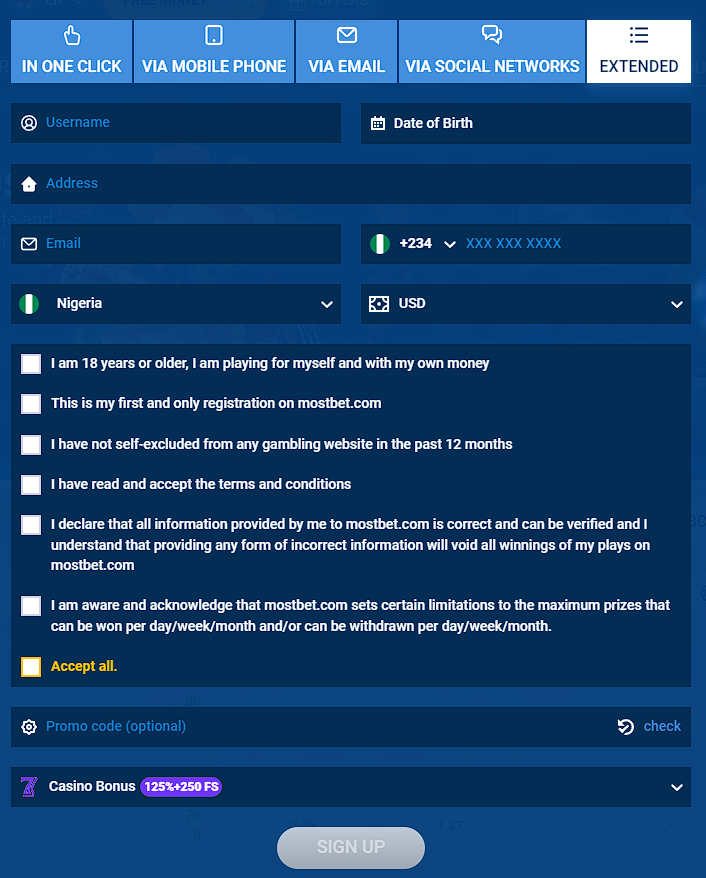Click the house icon in Address field
The height and width of the screenshot is (878, 706).
tap(28, 184)
